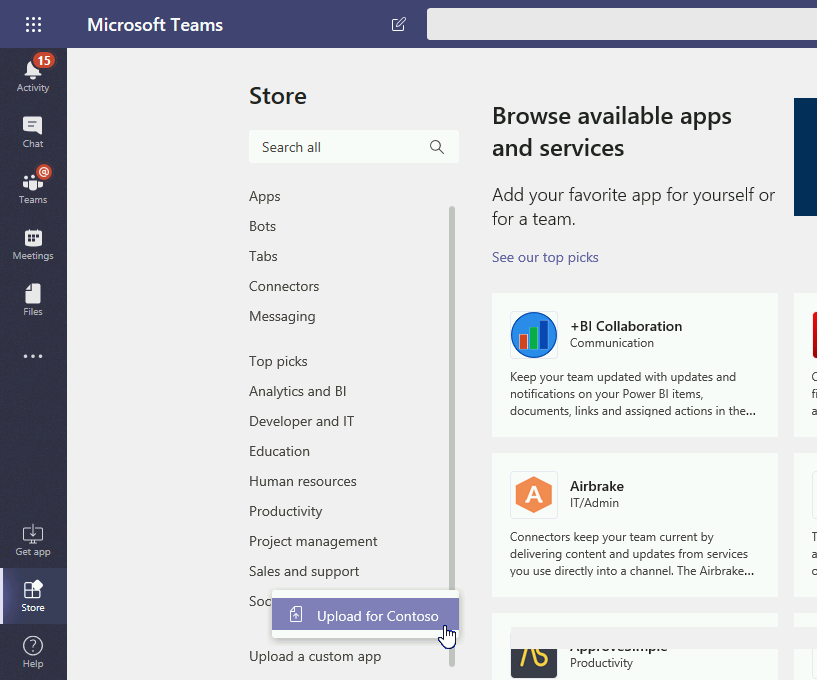
Task: Open the +BI Collaboration title
Action: point(626,326)
